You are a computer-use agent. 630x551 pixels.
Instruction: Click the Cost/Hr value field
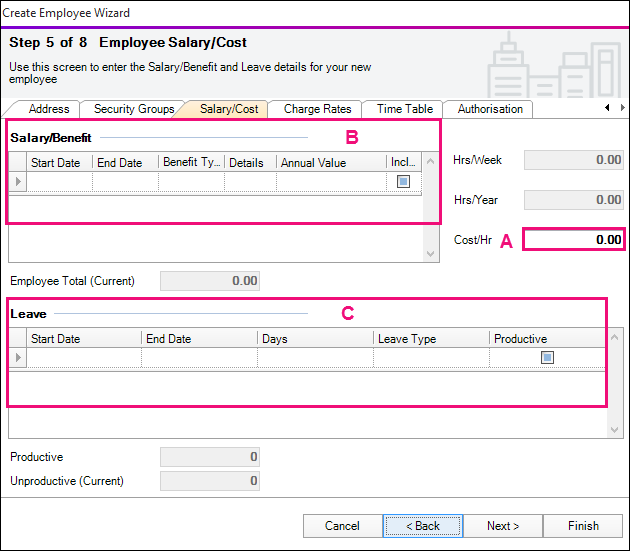point(573,240)
